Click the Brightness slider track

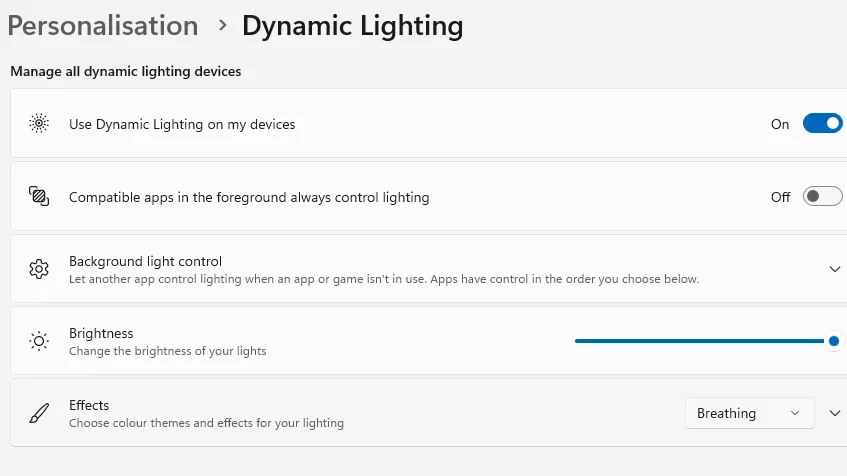tap(700, 341)
